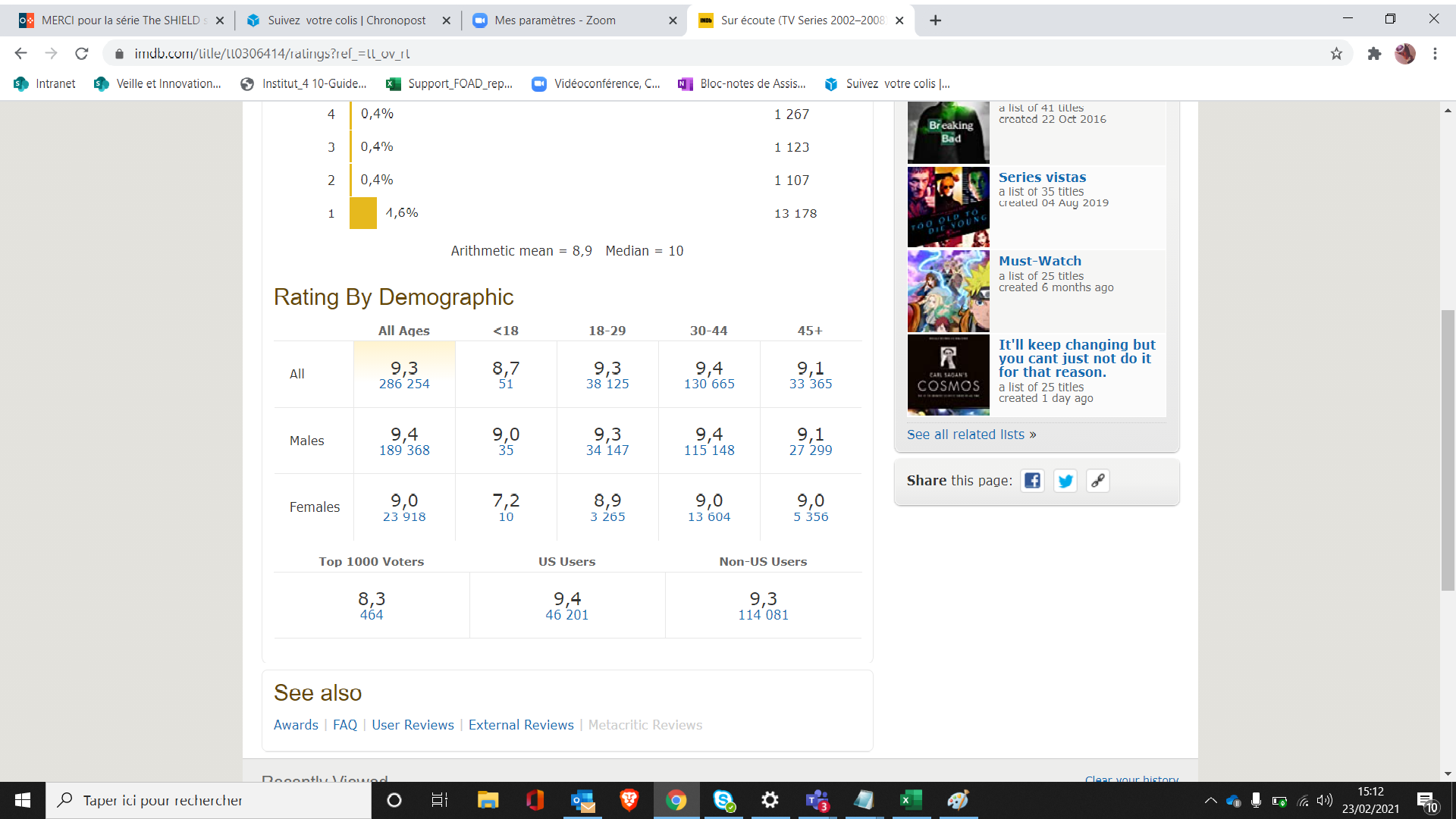Switch to Chronopost tracking tab
The height and width of the screenshot is (819, 1456).
pyautogui.click(x=347, y=20)
